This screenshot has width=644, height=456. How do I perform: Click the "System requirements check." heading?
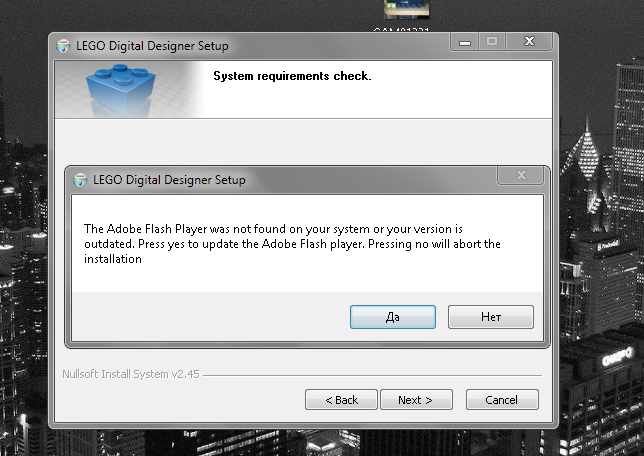pos(292,76)
